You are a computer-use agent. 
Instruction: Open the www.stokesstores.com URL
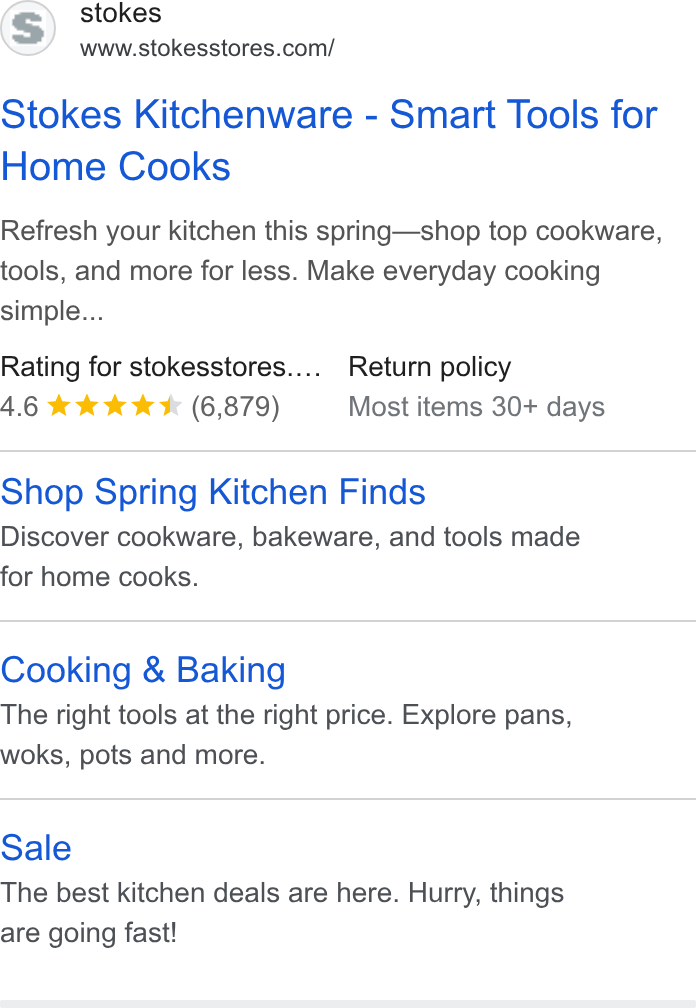tap(207, 48)
